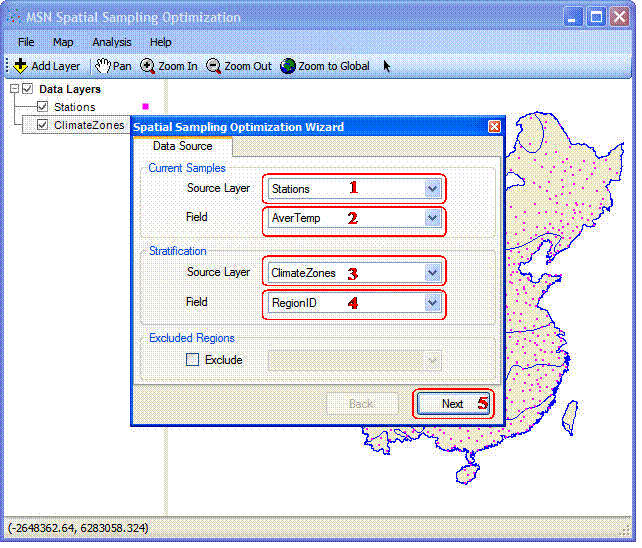Open the File menu
This screenshot has width=642, height=548.
tap(26, 42)
